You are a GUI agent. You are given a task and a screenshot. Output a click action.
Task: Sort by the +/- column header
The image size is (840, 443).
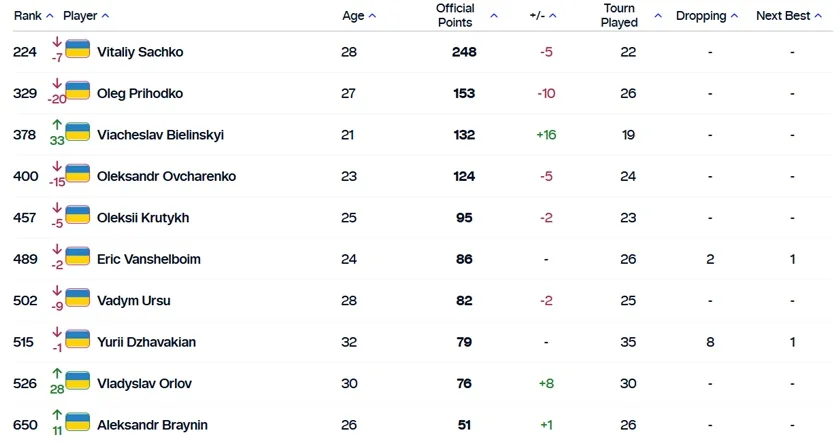point(543,16)
